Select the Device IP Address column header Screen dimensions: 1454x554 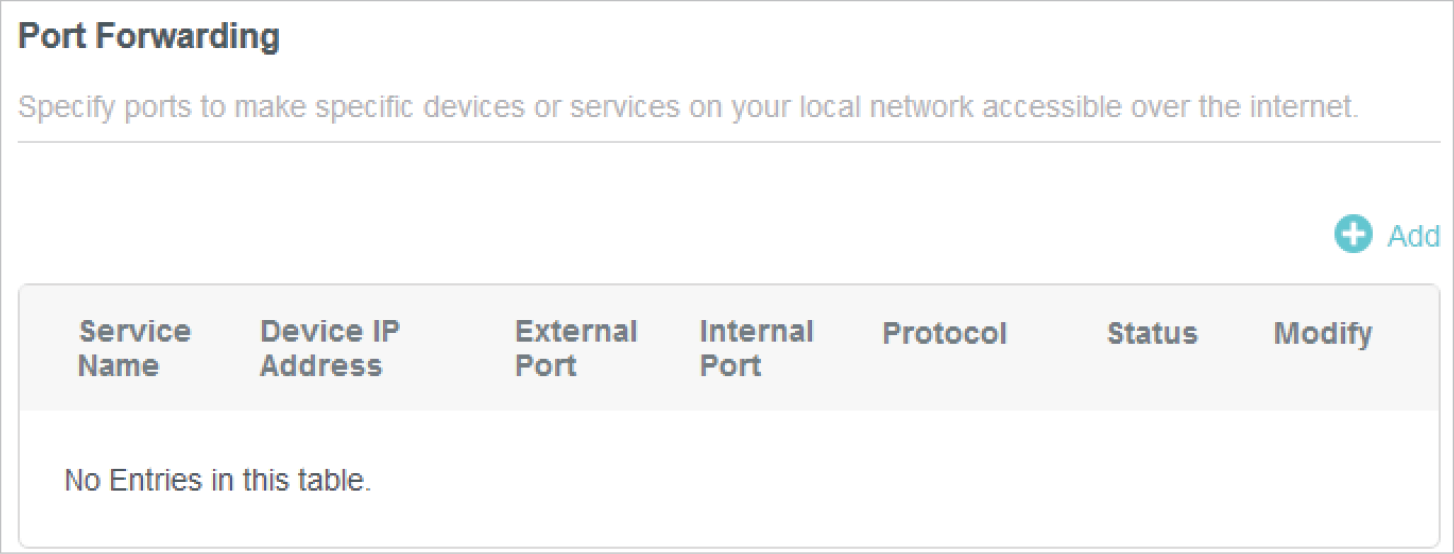click(329, 348)
